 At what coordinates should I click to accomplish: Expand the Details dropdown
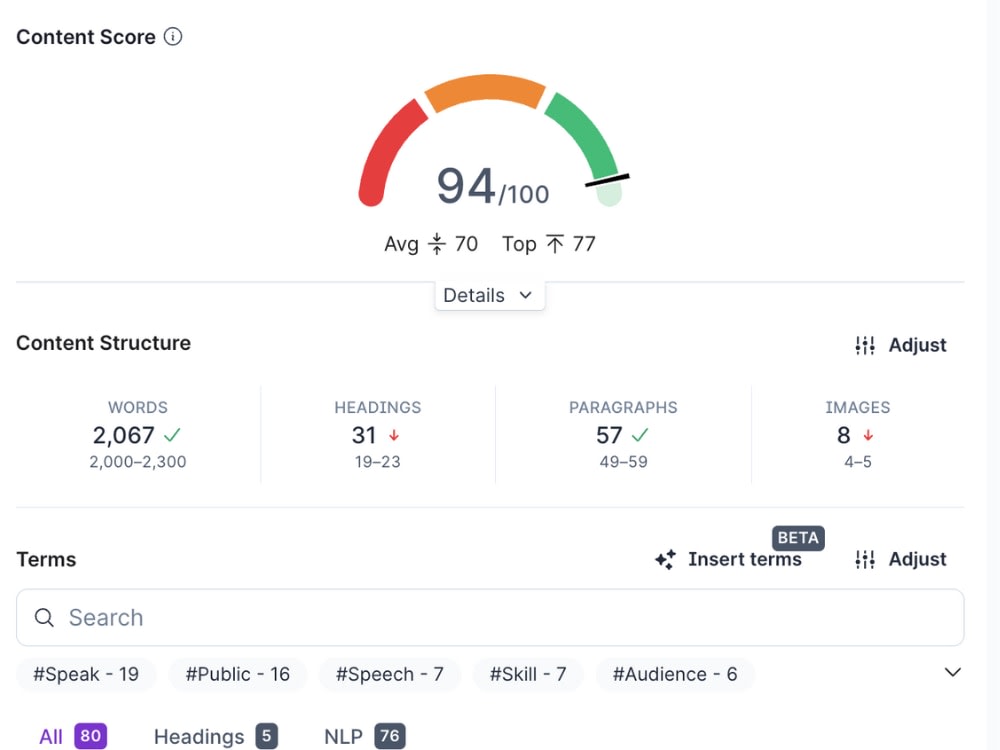click(x=489, y=295)
